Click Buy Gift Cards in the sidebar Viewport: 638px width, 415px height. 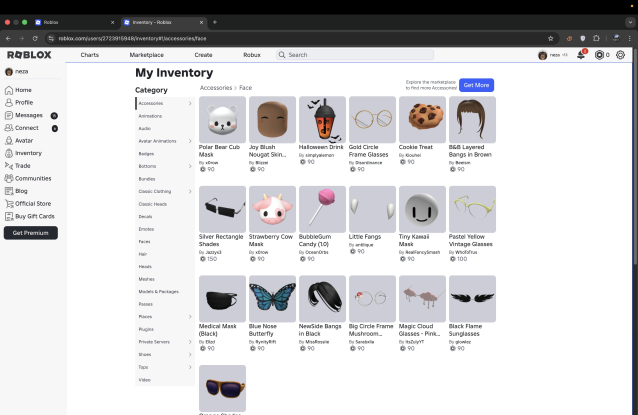[35, 216]
